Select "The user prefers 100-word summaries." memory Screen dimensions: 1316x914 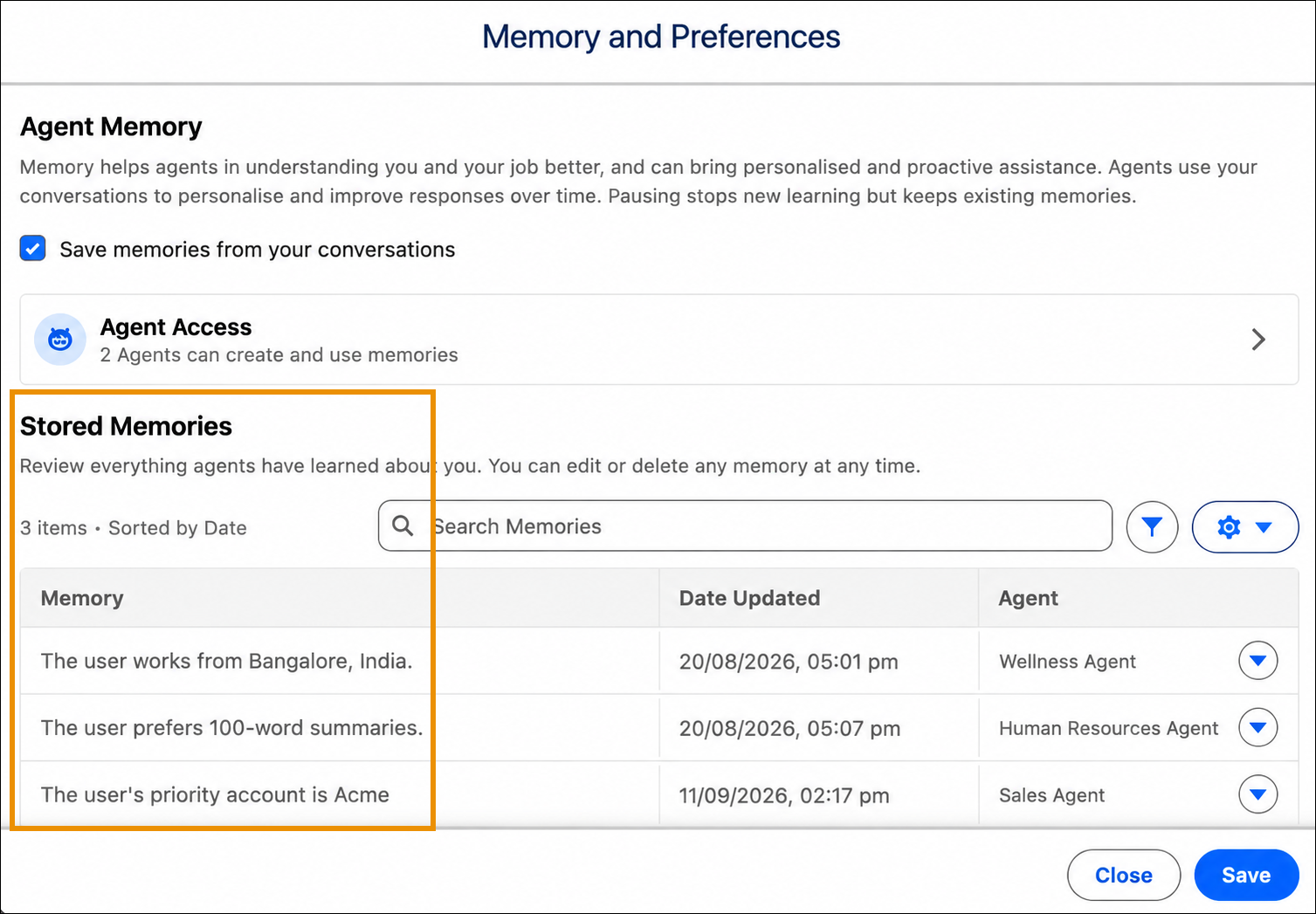tap(231, 727)
